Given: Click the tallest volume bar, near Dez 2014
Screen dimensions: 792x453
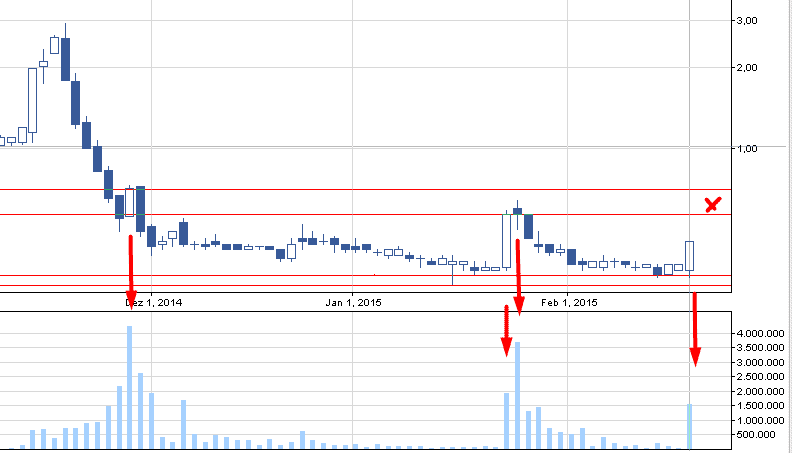Looking at the screenshot, I should coord(130,387).
